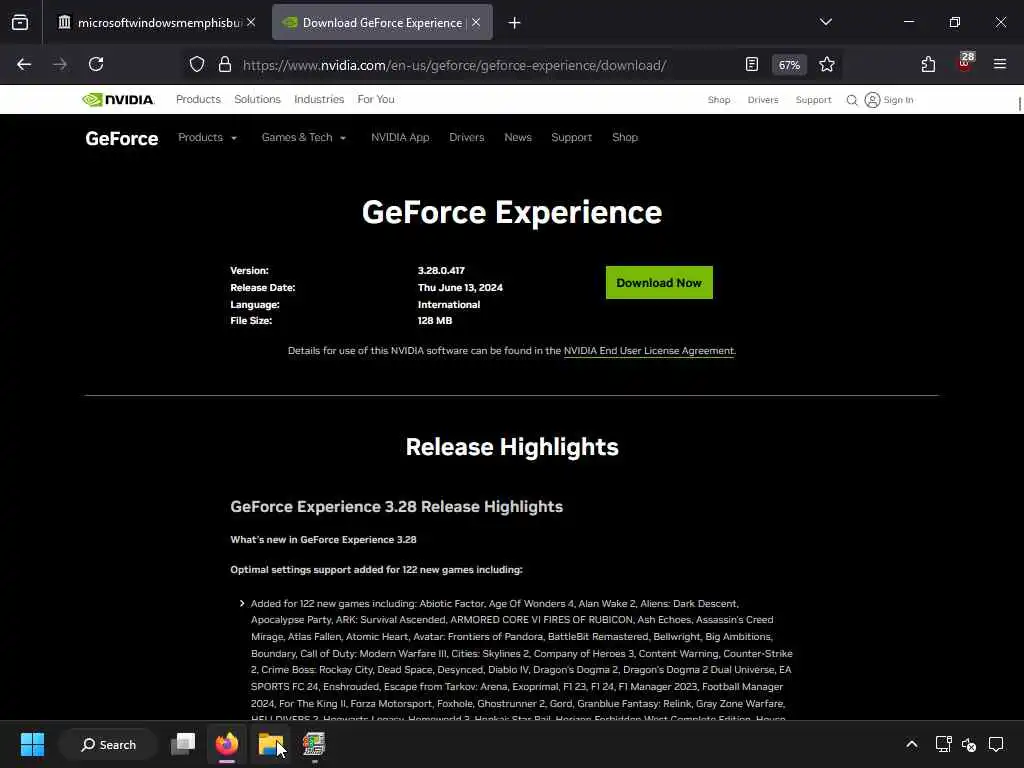Open NVIDIA site search magnifier

pos(852,100)
